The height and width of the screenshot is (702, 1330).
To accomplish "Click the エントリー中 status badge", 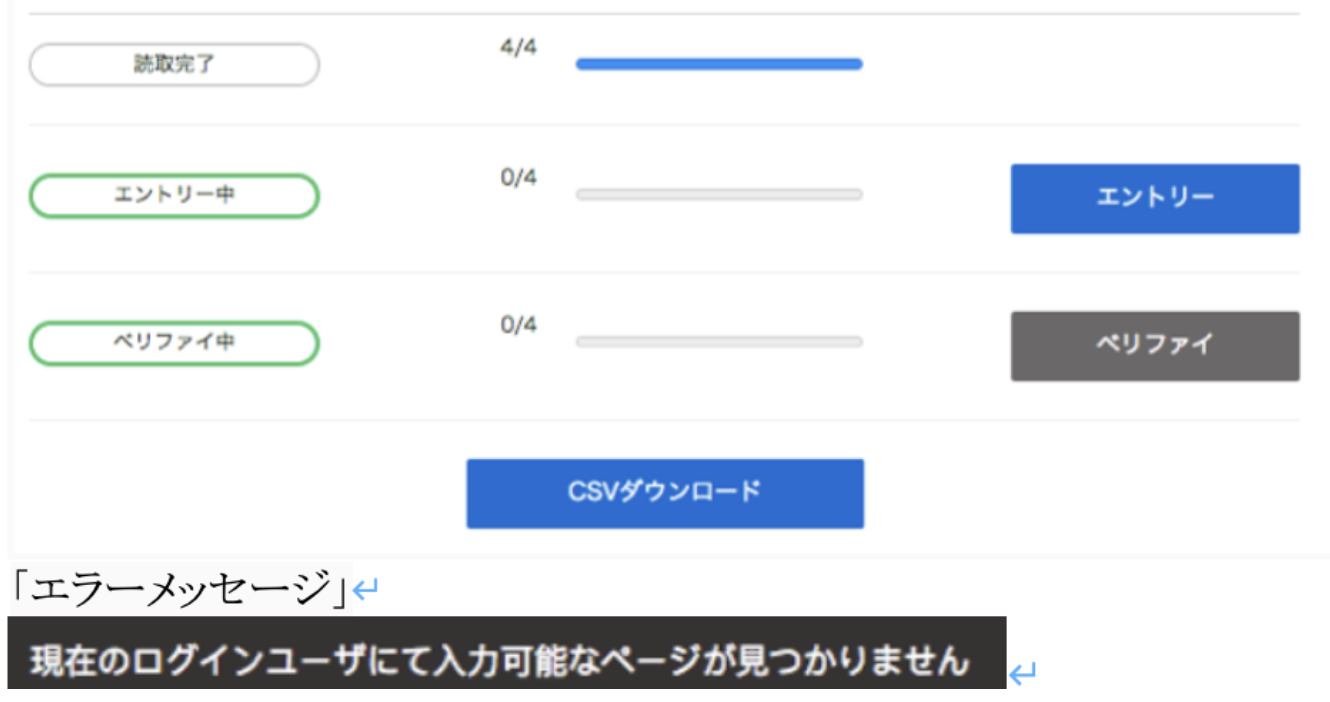I will tap(174, 196).
